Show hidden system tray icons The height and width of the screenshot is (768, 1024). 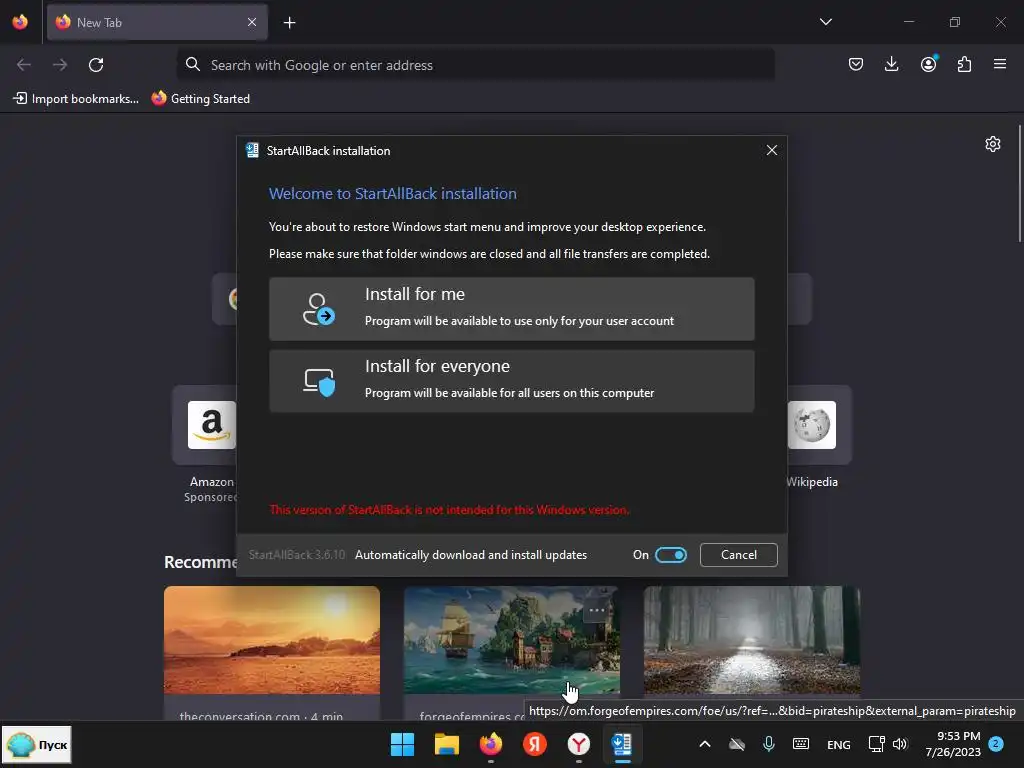(x=705, y=744)
